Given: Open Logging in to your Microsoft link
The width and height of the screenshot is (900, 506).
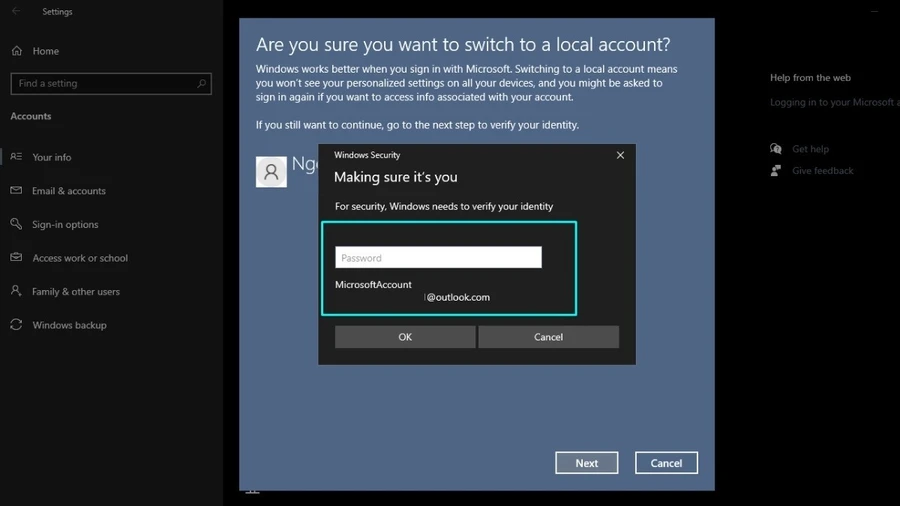Looking at the screenshot, I should pos(835,102).
